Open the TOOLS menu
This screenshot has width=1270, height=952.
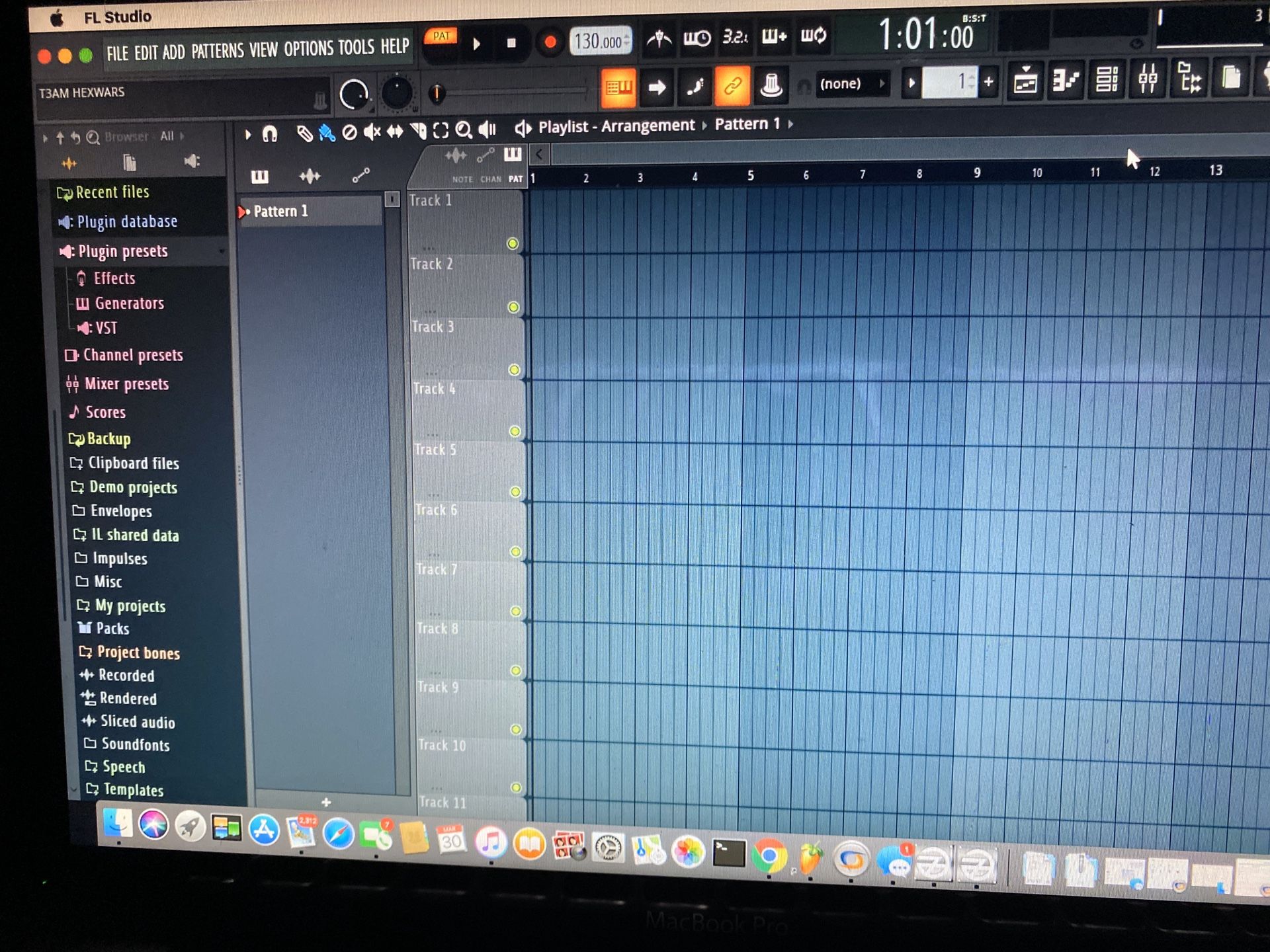point(356,47)
